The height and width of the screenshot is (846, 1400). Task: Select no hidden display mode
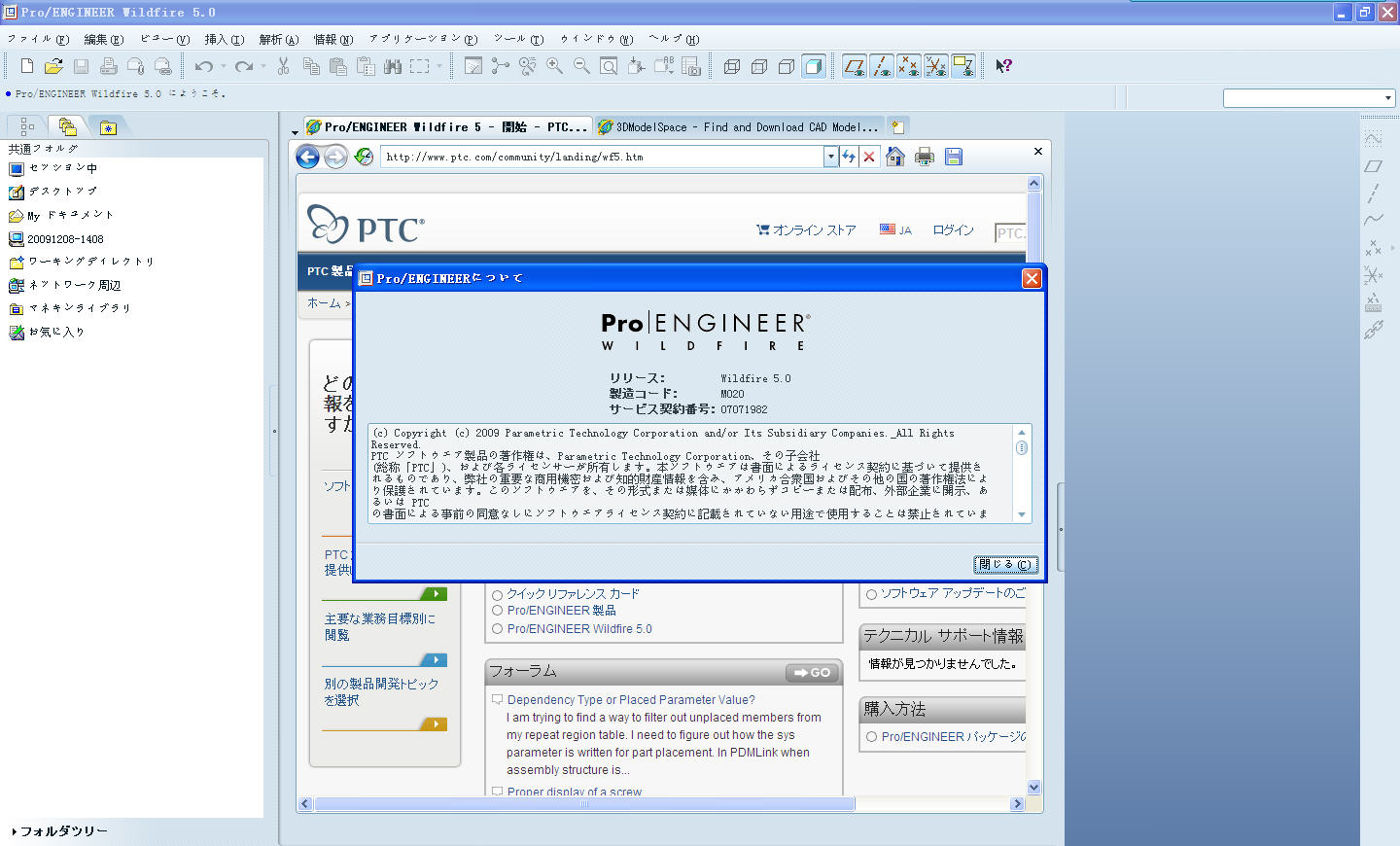787,66
